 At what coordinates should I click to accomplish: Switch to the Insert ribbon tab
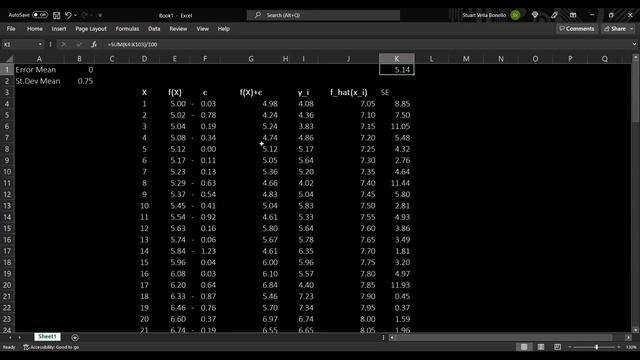(59, 29)
